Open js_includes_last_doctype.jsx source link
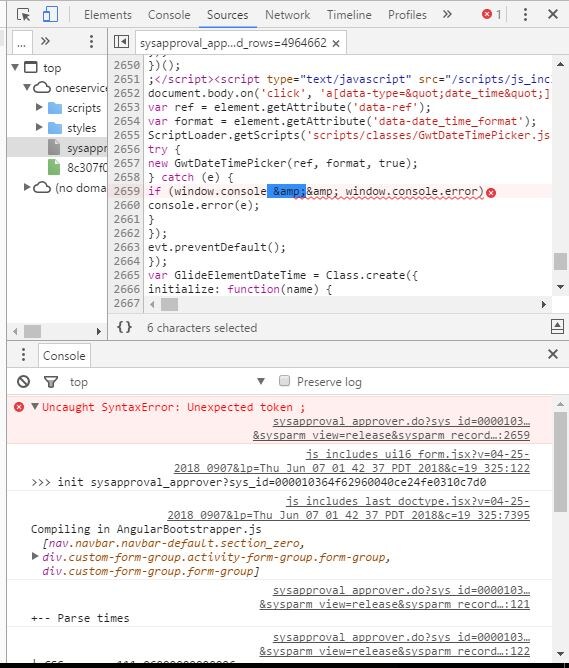 (348, 508)
